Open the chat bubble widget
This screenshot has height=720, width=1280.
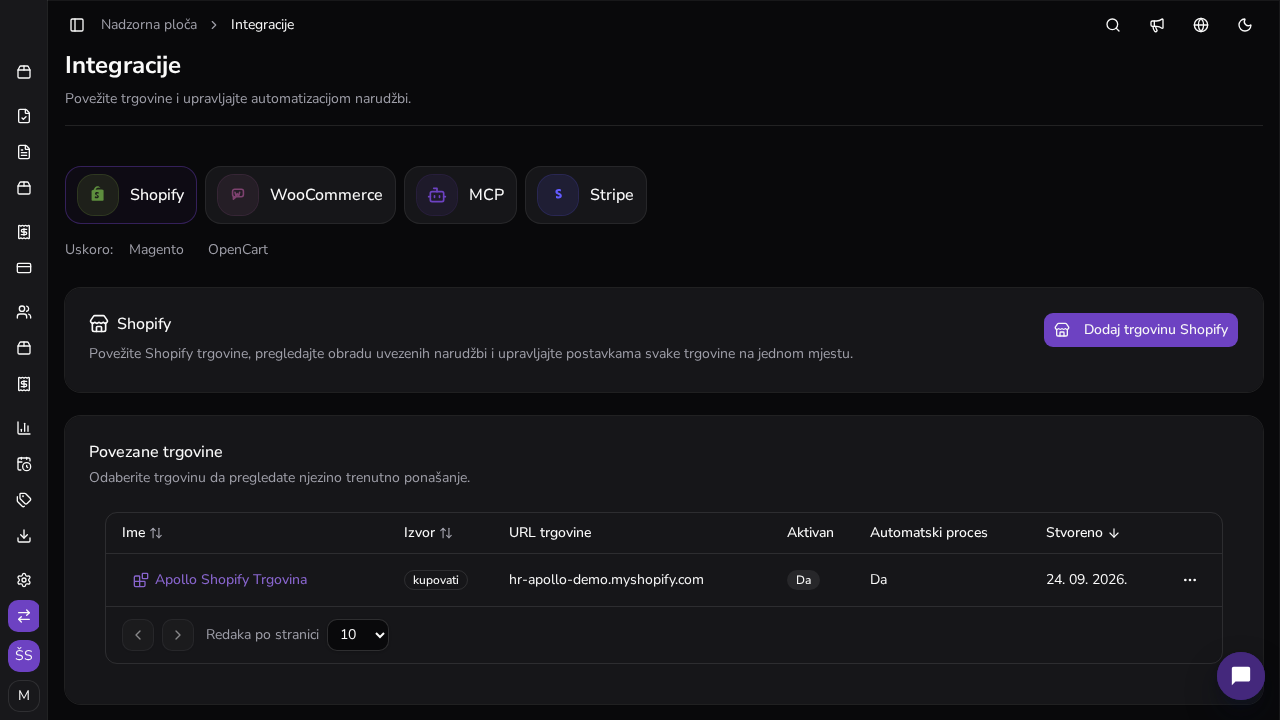point(1241,676)
